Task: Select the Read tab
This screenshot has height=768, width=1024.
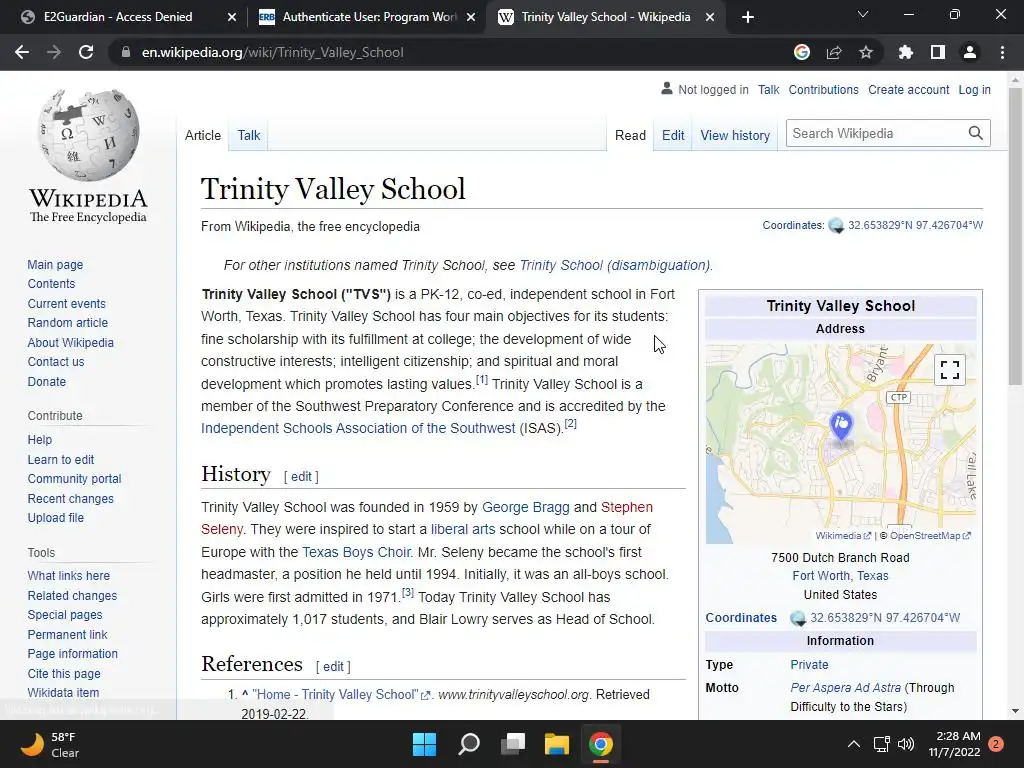Action: (x=630, y=135)
